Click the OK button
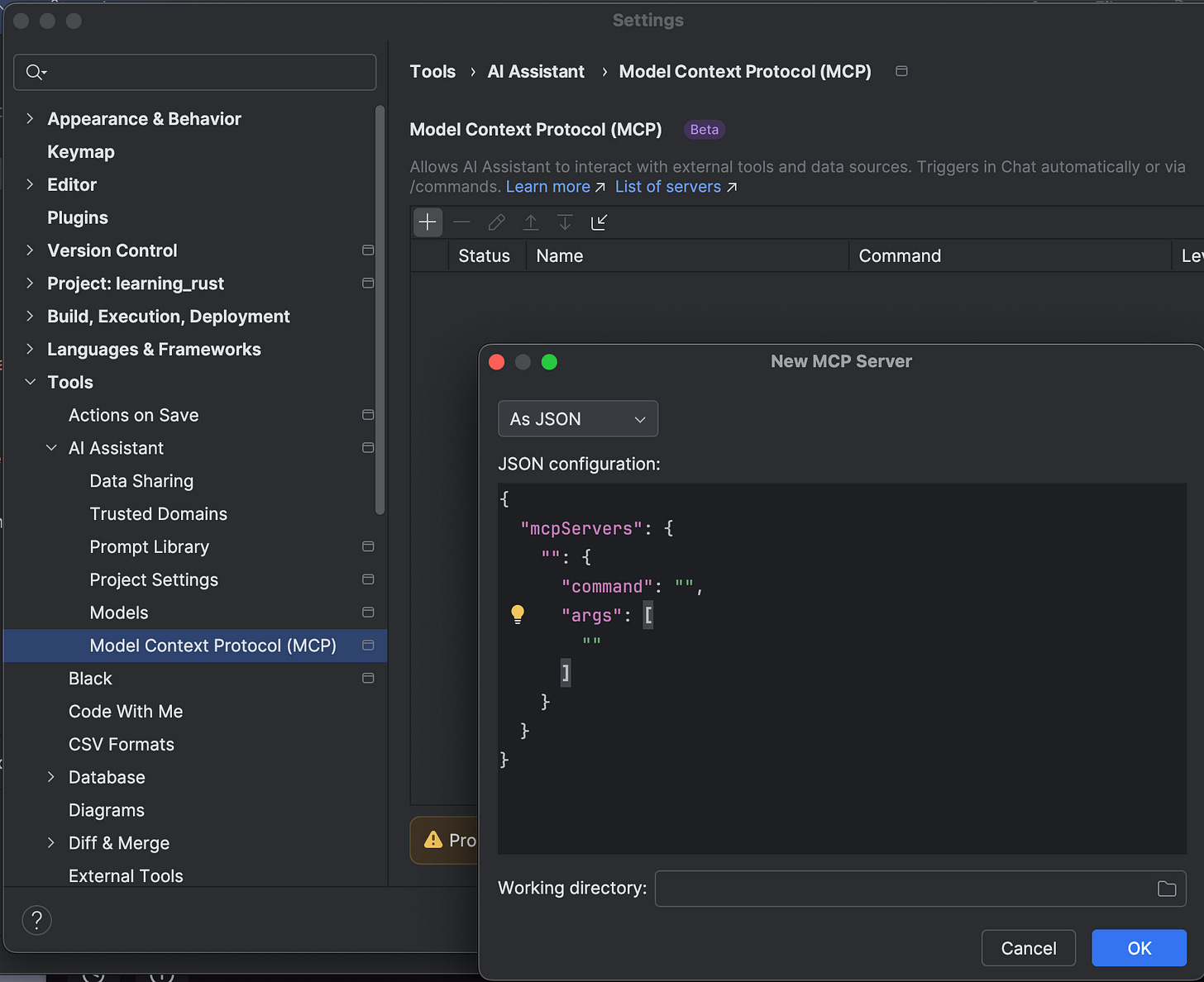Image resolution: width=1204 pixels, height=982 pixels. coord(1139,948)
